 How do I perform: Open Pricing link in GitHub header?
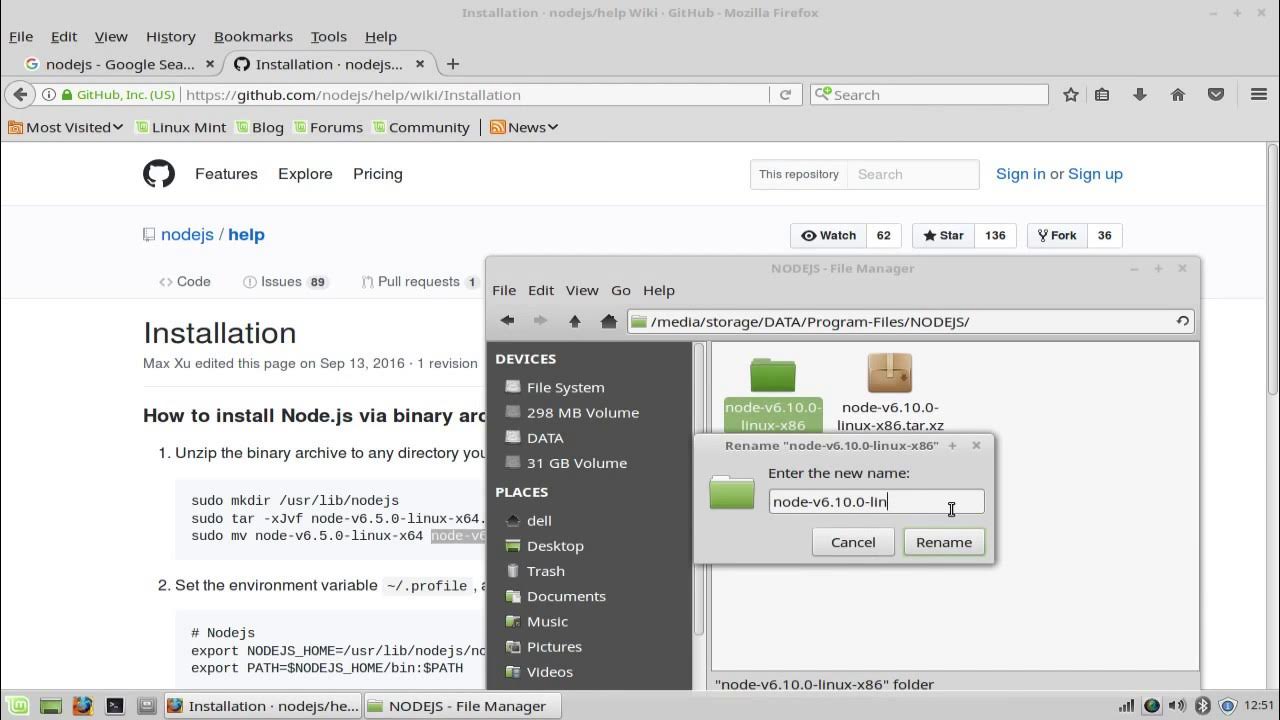coord(378,174)
